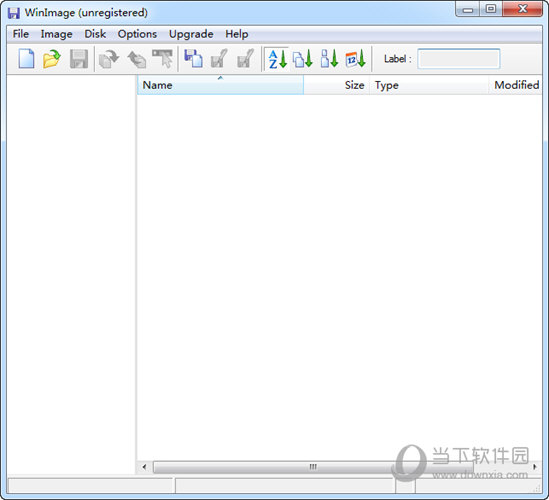Image resolution: width=549 pixels, height=500 pixels.
Task: Click the second grayed-out brush icon
Action: pos(245,58)
